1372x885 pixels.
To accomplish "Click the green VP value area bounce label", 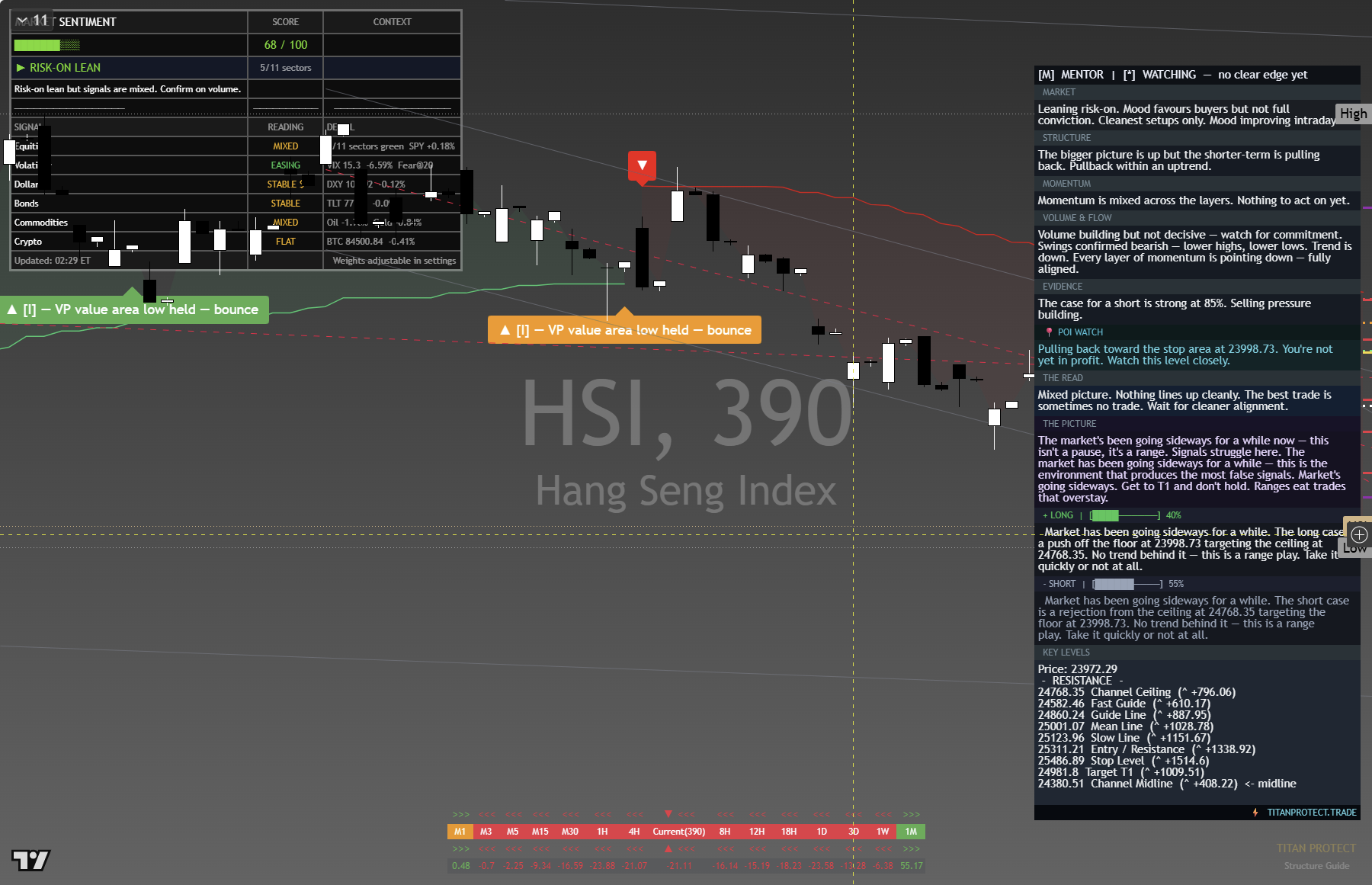I will pos(134,309).
